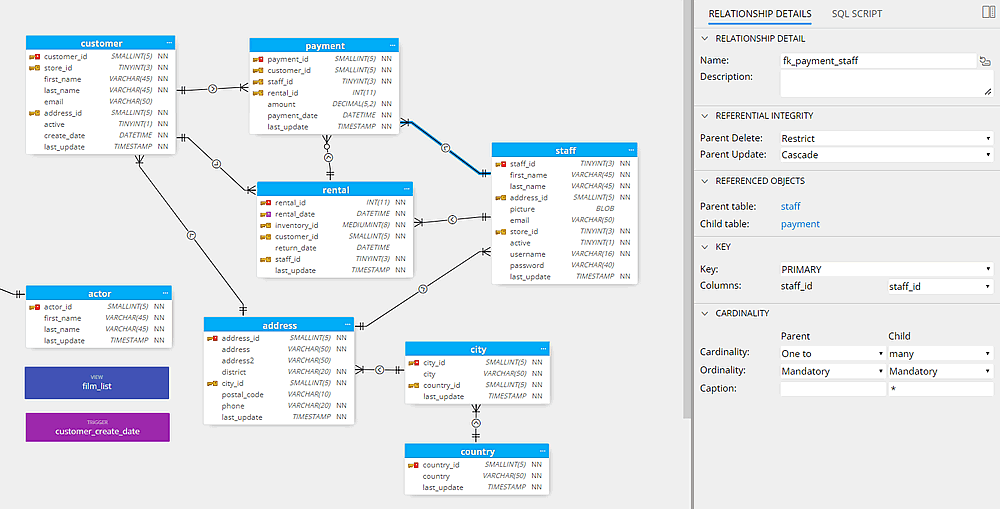Open the country table's three-dot menu

click(x=543, y=452)
